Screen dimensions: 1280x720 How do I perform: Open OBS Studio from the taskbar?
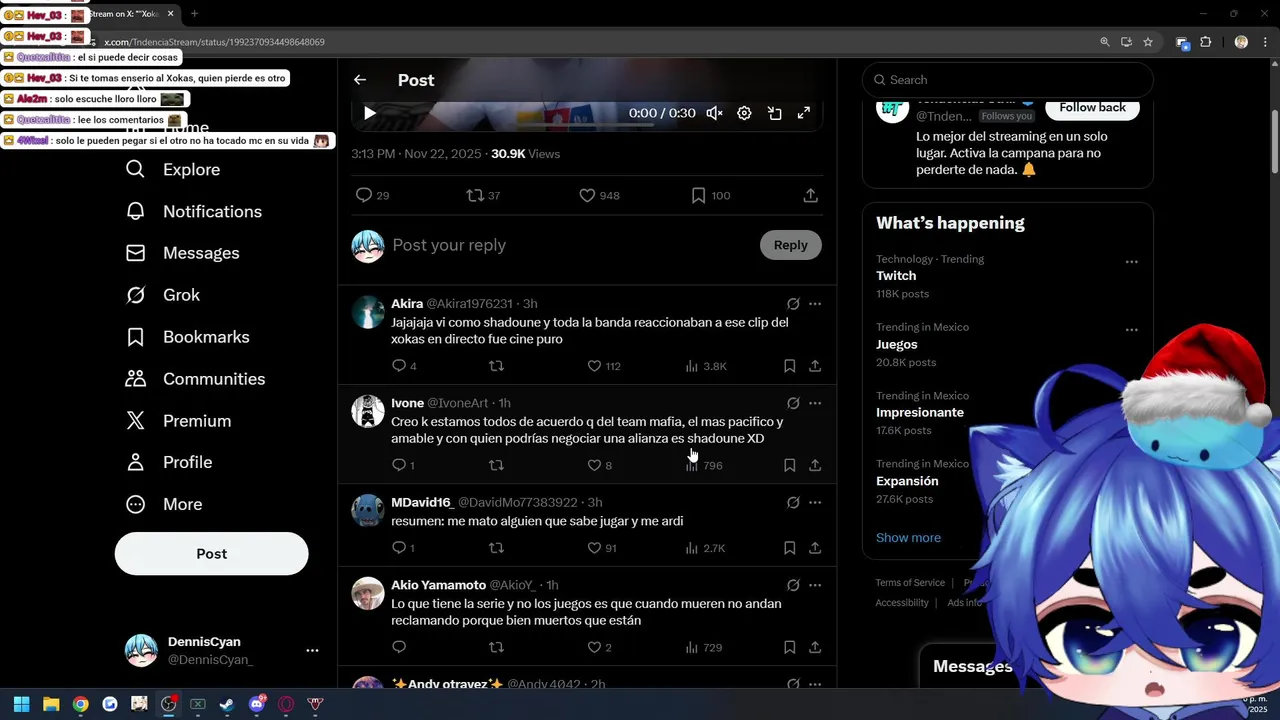point(169,704)
